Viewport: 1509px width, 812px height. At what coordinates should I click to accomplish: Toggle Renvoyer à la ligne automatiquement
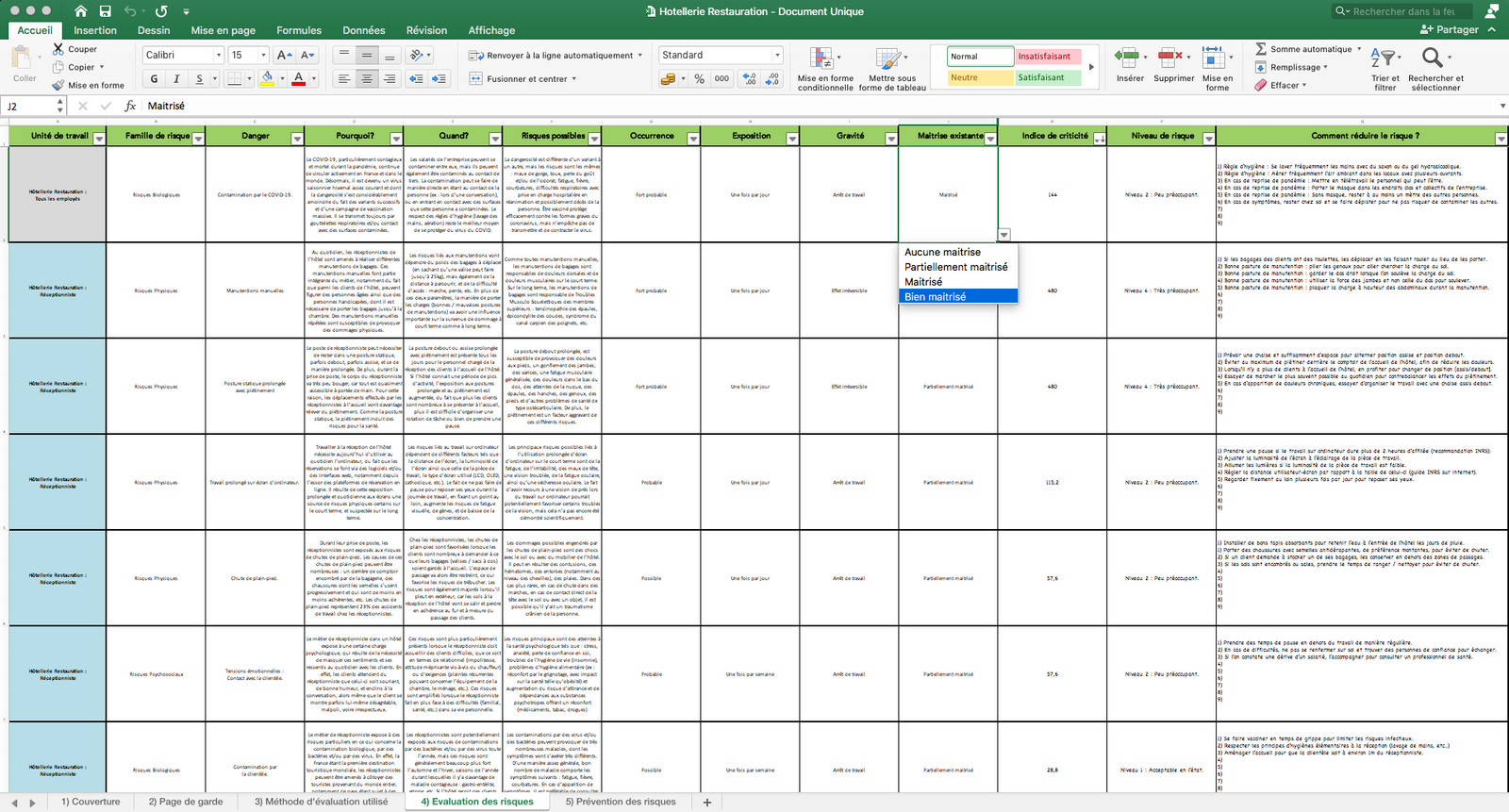pyautogui.click(x=556, y=56)
